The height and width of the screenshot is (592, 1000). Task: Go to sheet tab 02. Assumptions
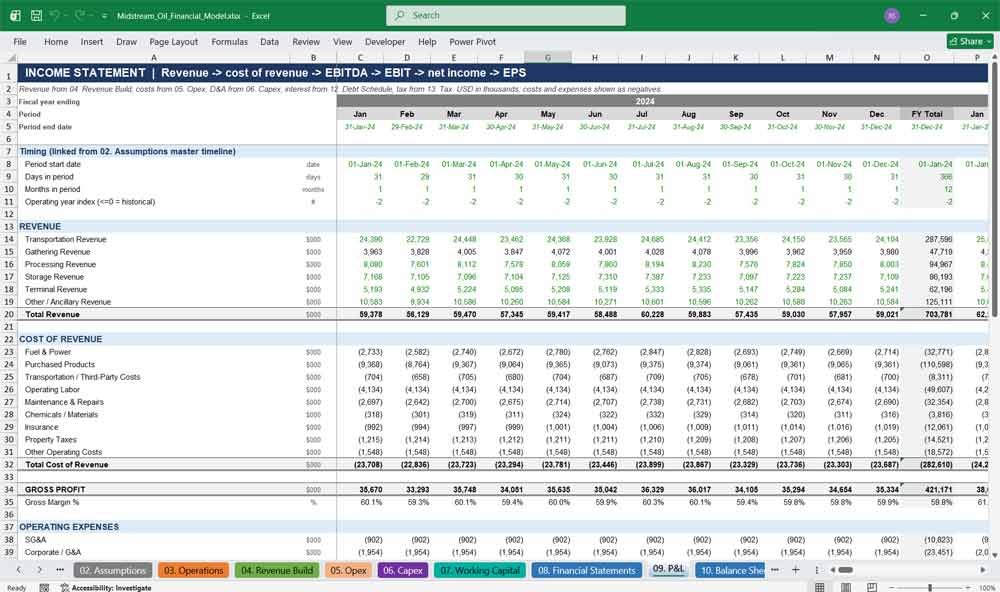[112, 570]
